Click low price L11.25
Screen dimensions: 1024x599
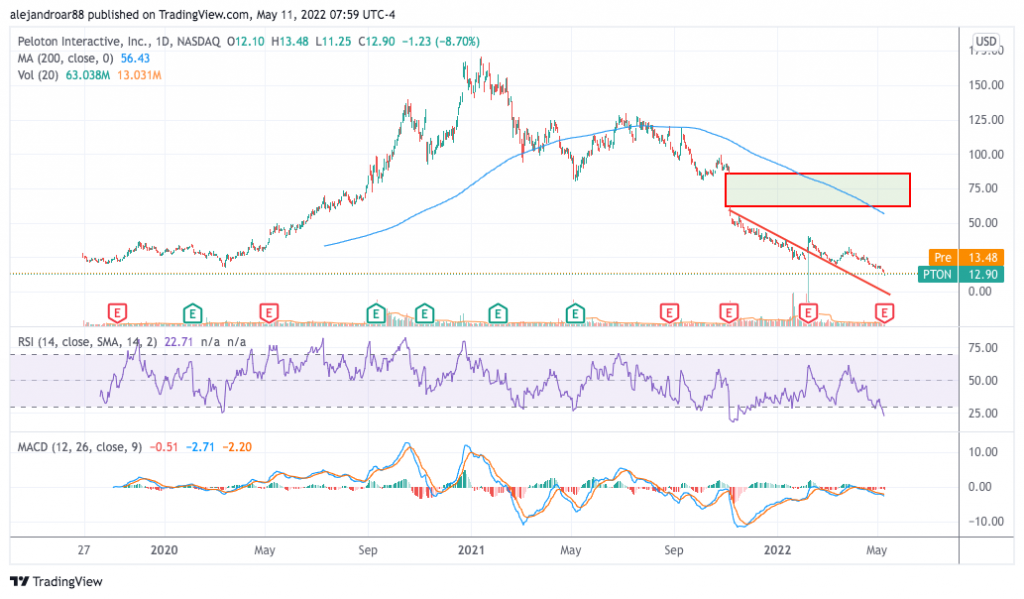(333, 41)
